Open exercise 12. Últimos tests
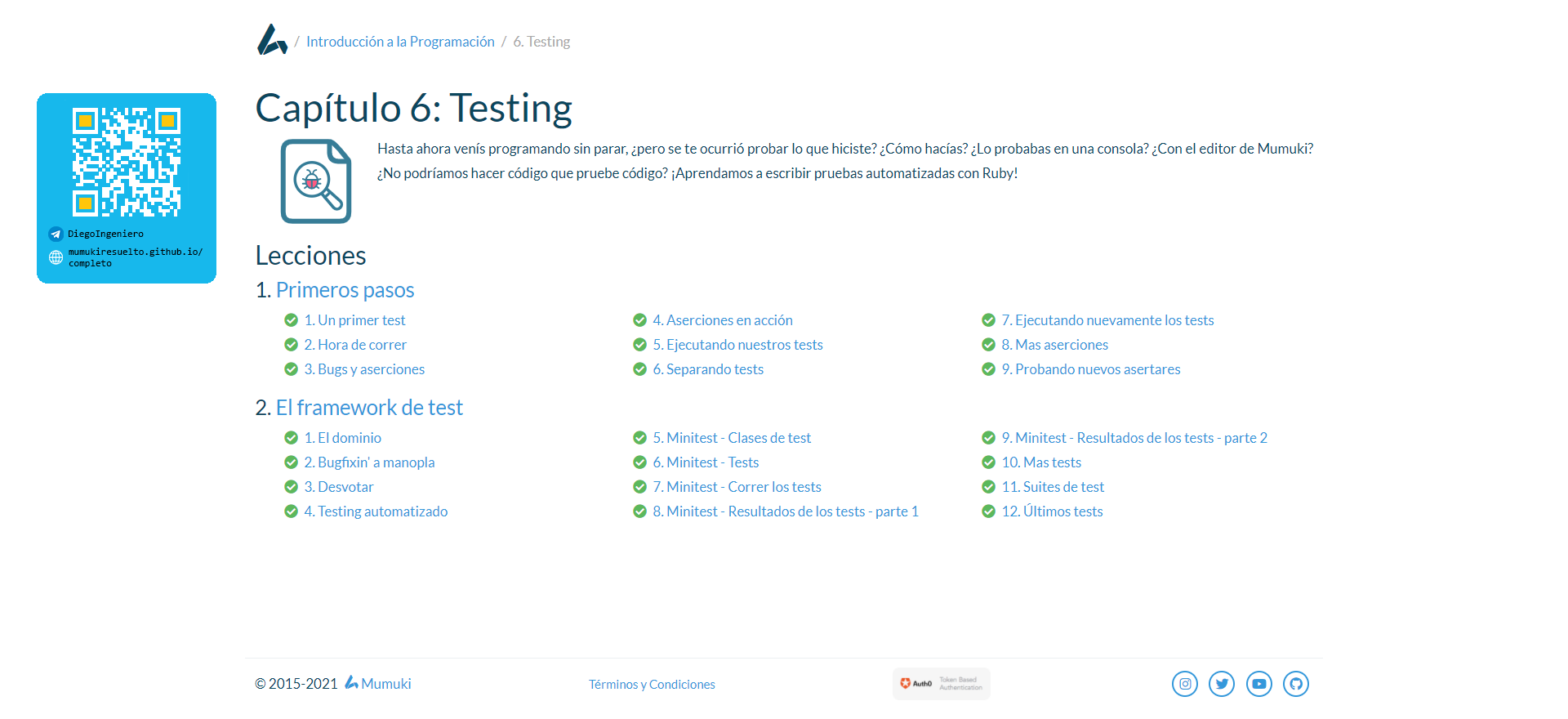 [1052, 511]
